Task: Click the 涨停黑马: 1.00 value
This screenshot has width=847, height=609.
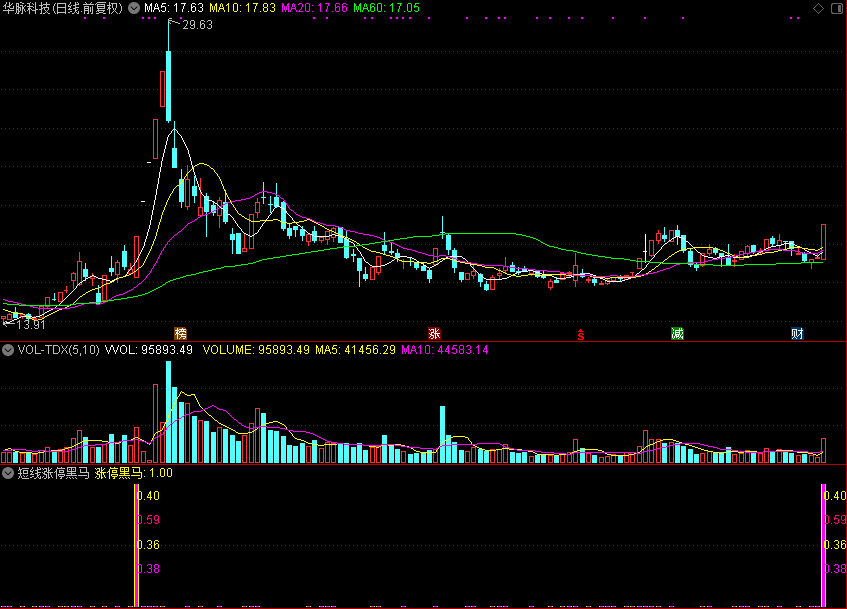Action: pyautogui.click(x=133, y=473)
